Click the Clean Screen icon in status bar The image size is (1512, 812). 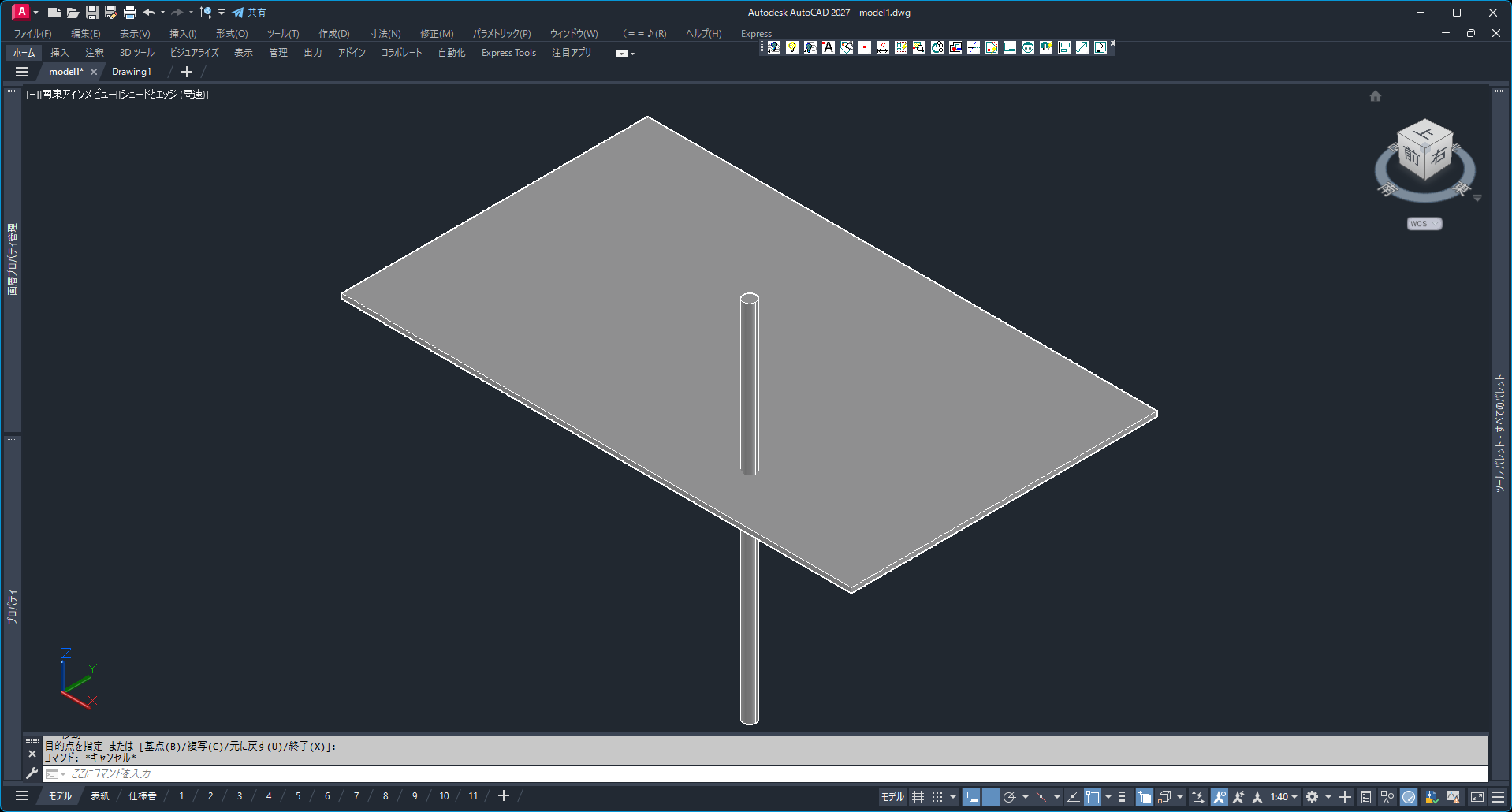click(1477, 797)
